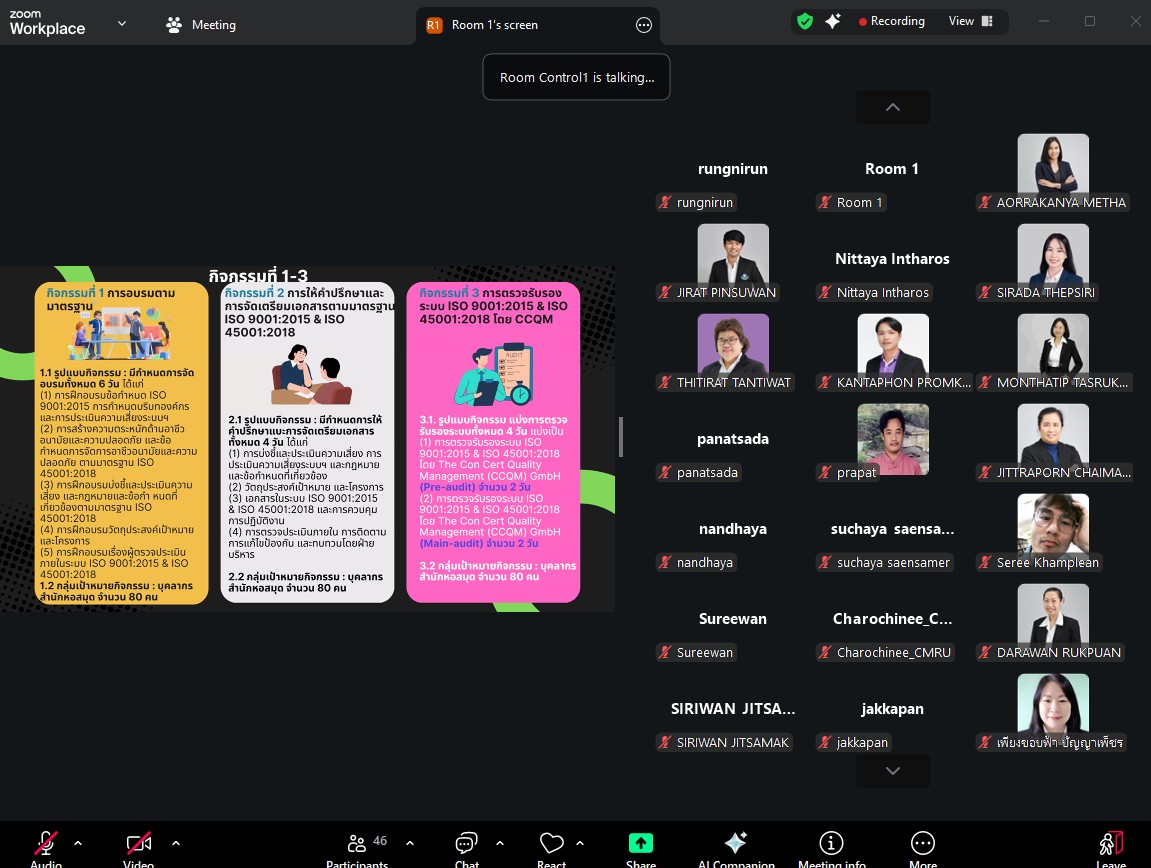
Task: Click the green Share screen icon
Action: tap(641, 845)
